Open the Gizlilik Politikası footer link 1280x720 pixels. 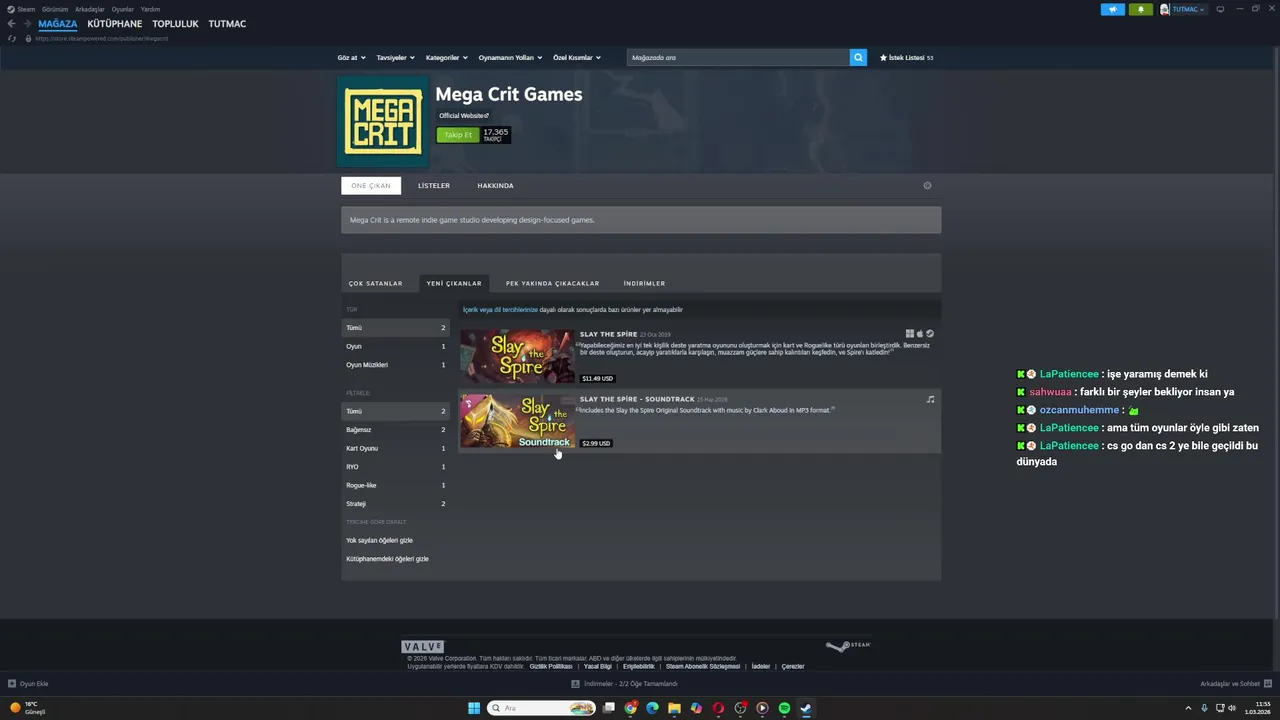pyautogui.click(x=551, y=666)
